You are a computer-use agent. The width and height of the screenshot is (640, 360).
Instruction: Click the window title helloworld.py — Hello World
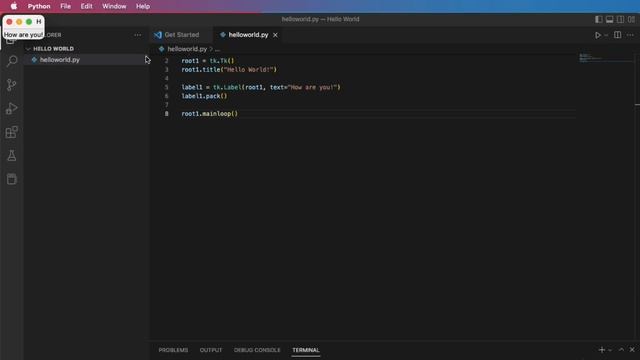320,19
